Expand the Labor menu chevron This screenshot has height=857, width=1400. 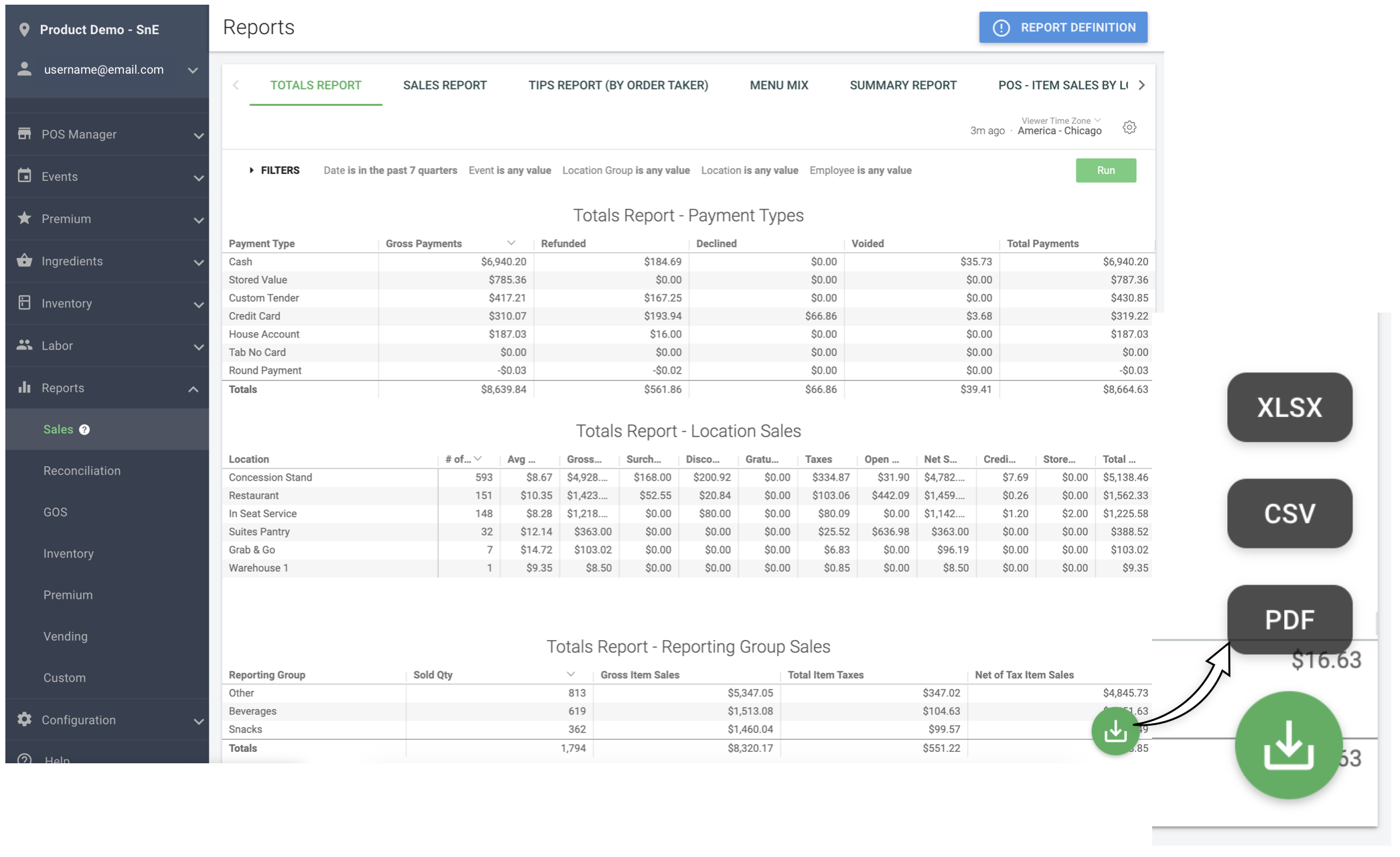tap(199, 347)
